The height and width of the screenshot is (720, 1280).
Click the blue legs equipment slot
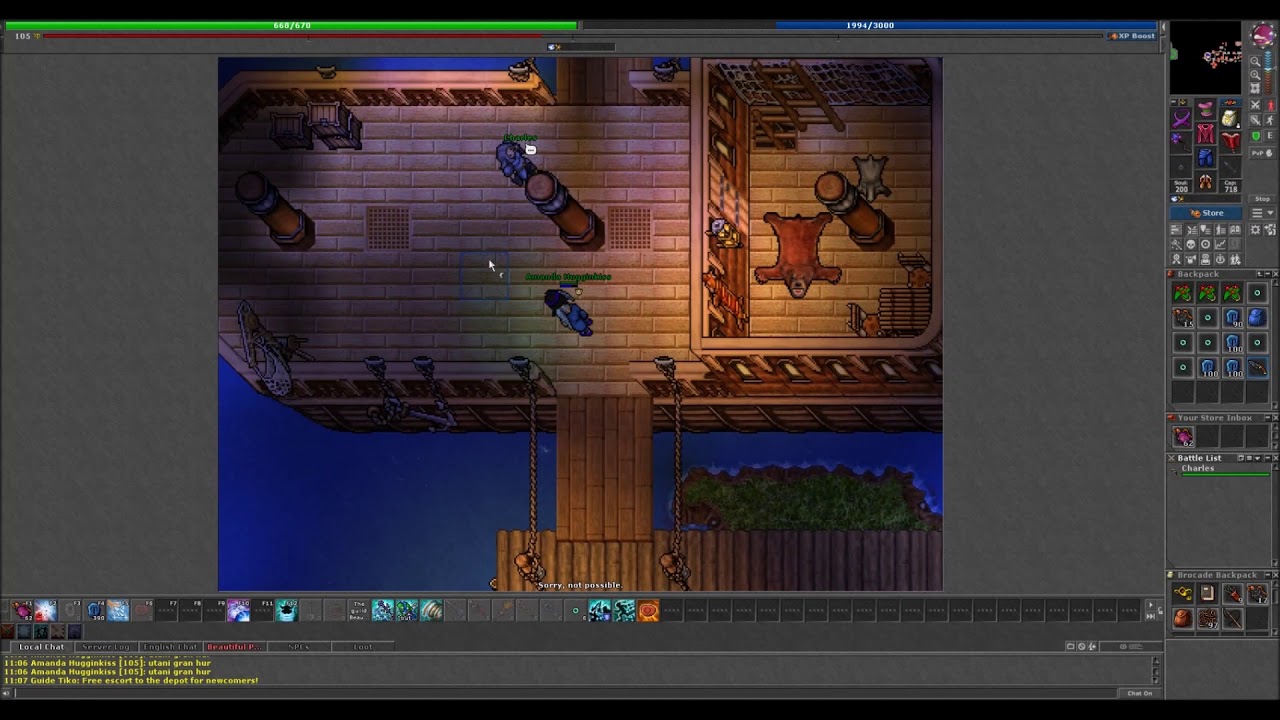point(1206,157)
